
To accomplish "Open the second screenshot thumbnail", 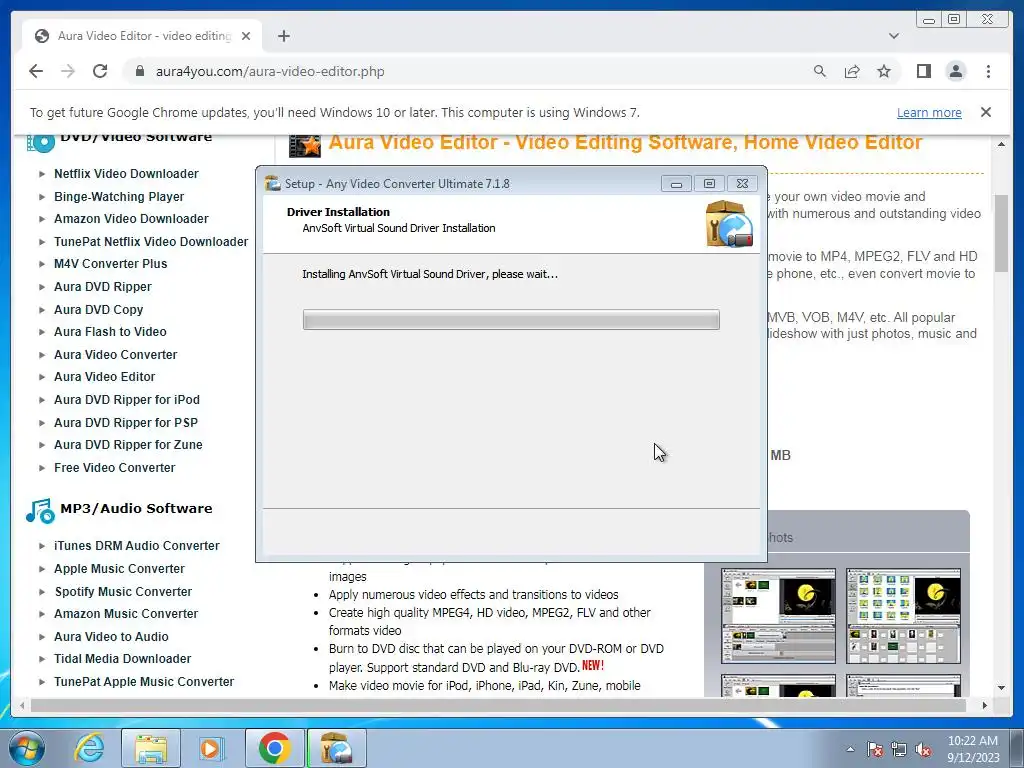I will tap(903, 616).
